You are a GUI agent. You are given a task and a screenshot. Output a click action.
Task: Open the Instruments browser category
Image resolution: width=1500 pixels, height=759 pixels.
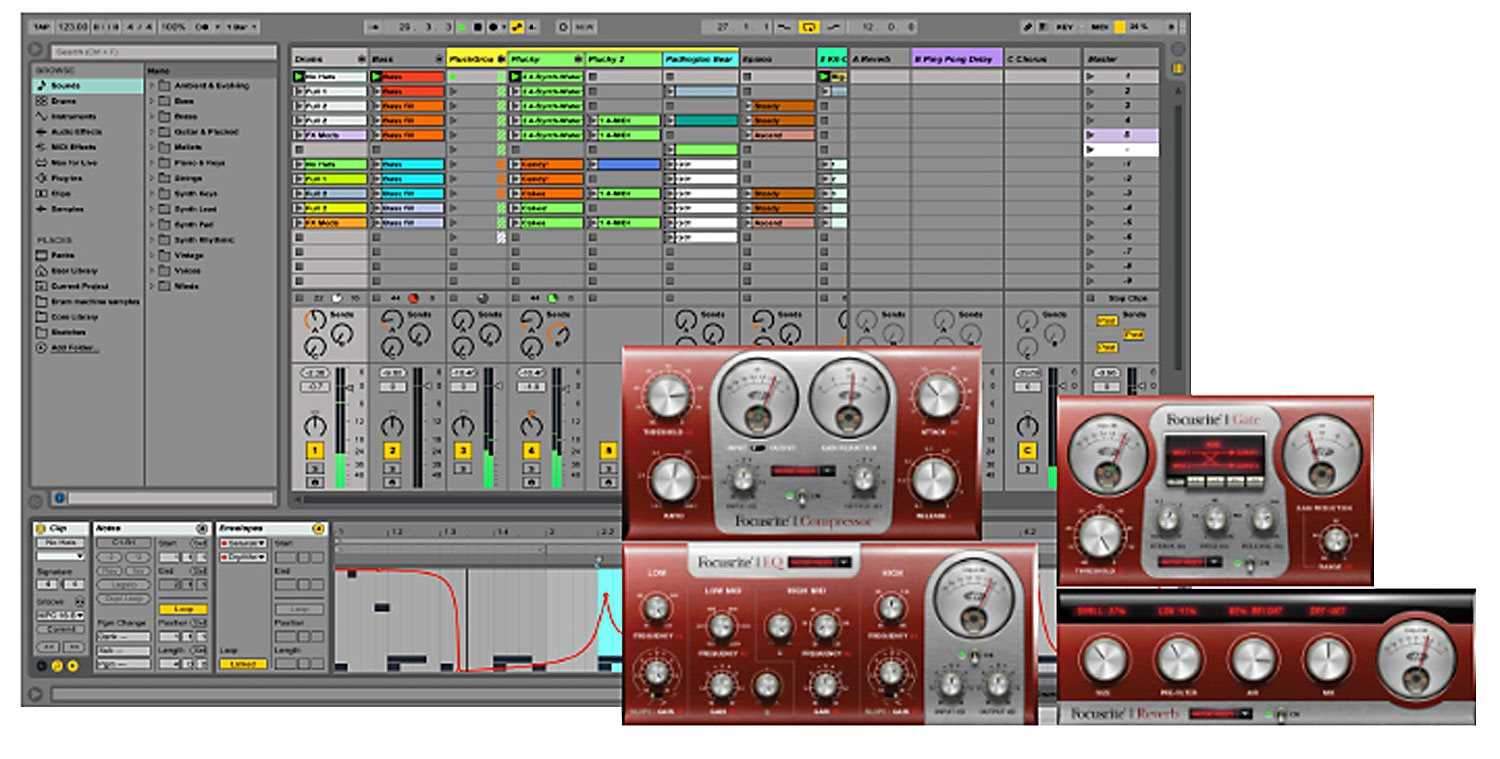click(x=73, y=116)
